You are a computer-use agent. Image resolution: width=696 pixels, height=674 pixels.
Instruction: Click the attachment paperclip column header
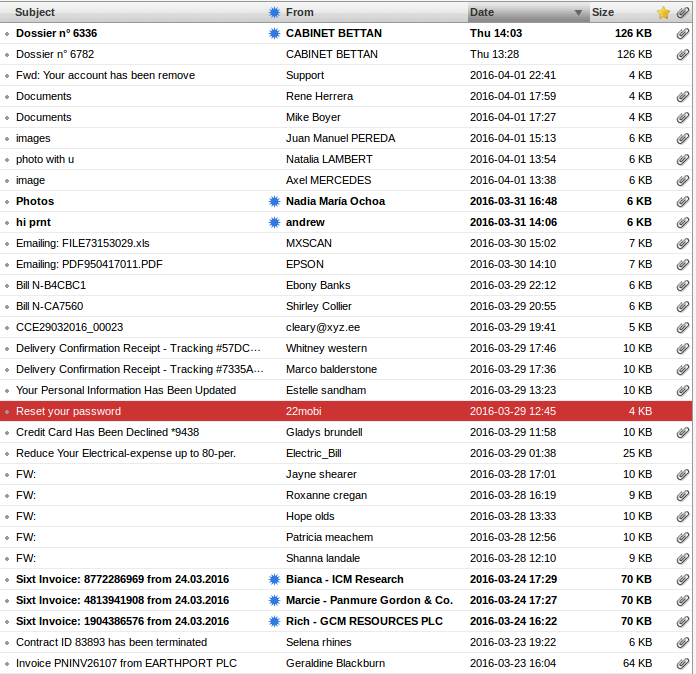point(683,12)
